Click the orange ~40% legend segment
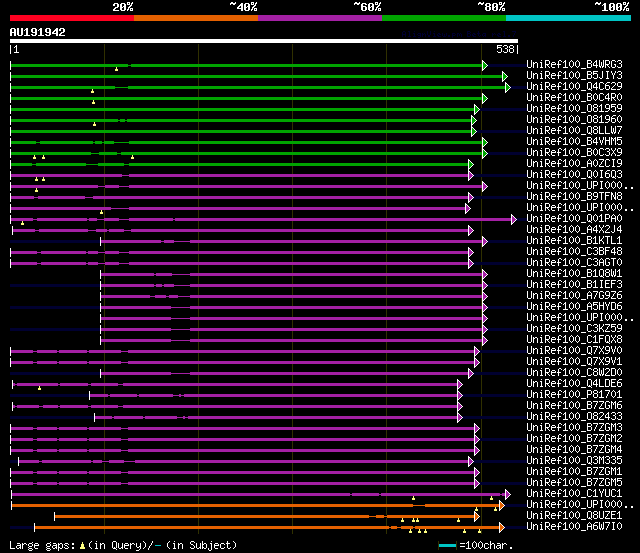The image size is (640, 553). [x=196, y=18]
